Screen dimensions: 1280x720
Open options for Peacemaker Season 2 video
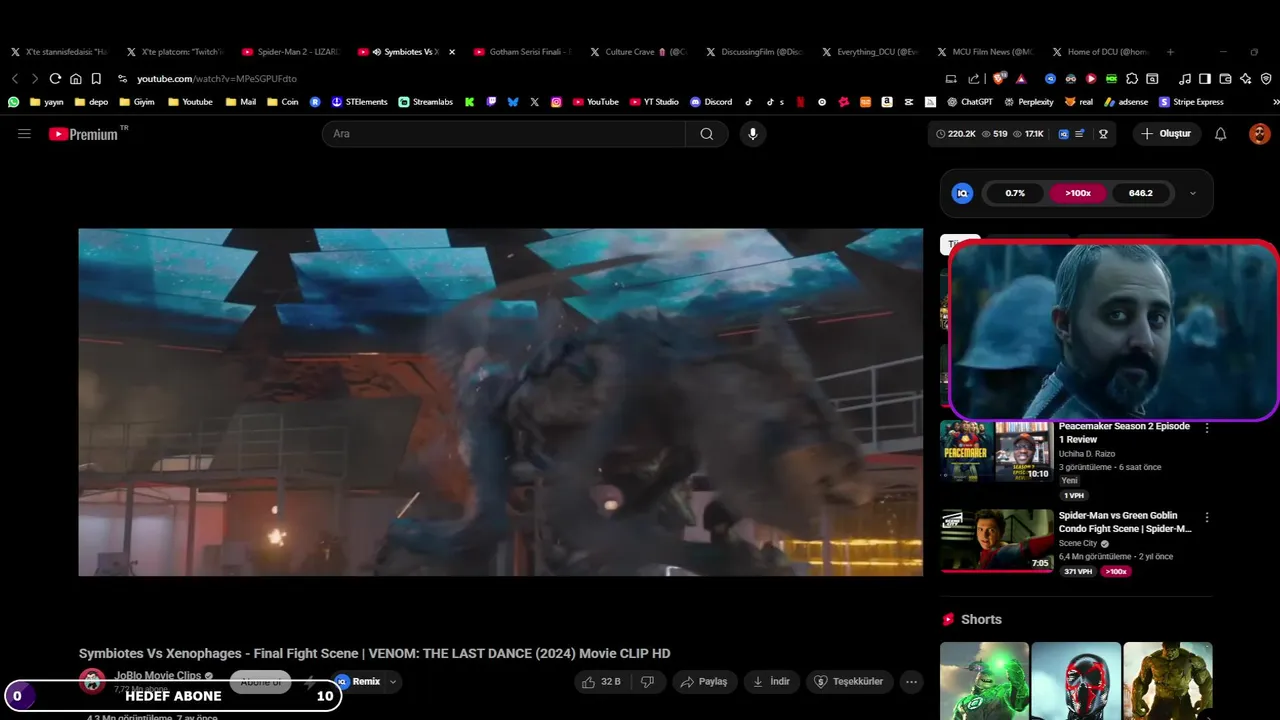click(1207, 428)
